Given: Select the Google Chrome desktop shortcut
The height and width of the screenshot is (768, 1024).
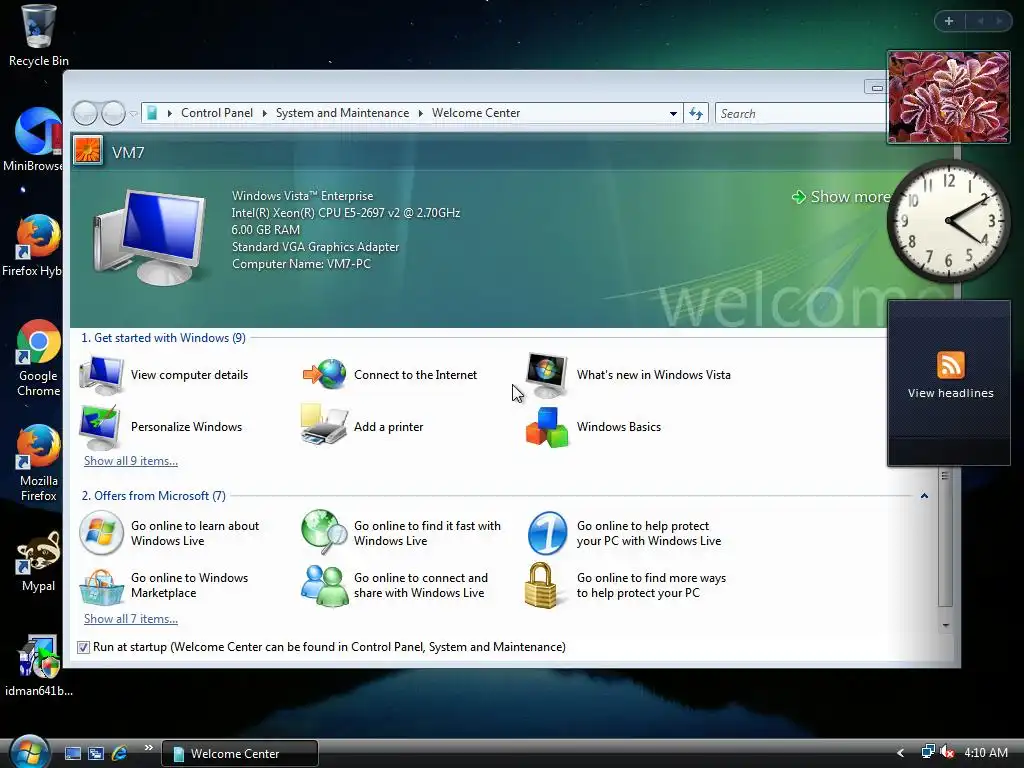Looking at the screenshot, I should (x=39, y=359).
